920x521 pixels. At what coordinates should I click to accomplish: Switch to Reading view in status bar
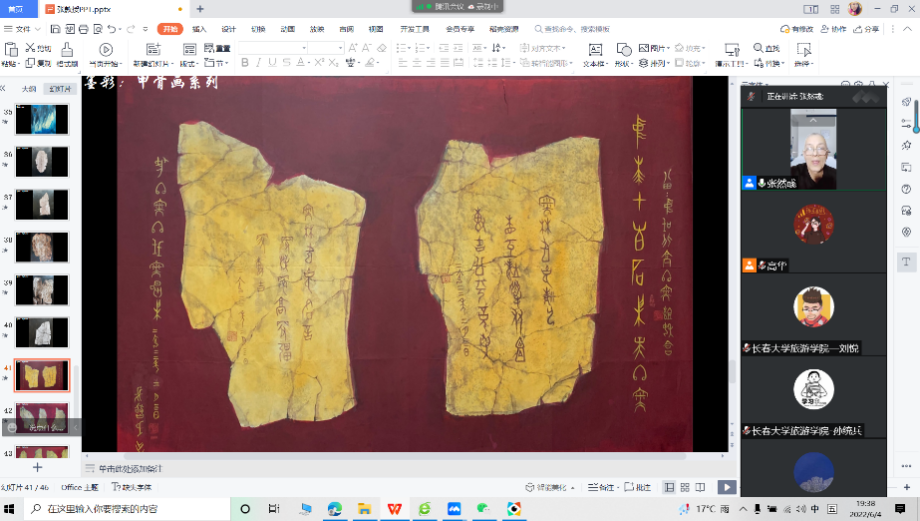pos(700,487)
